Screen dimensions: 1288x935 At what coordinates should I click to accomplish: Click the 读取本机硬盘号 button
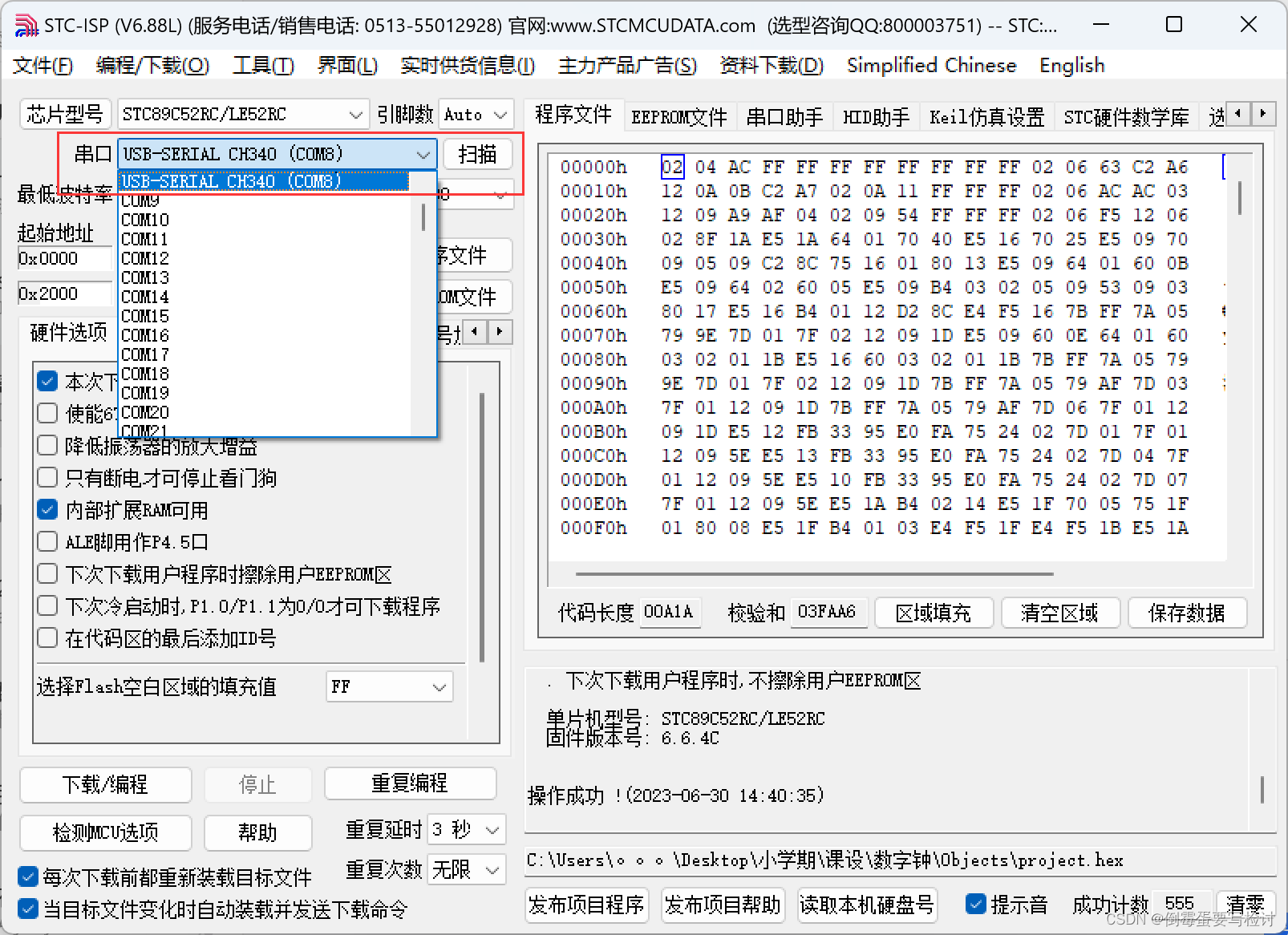click(867, 905)
